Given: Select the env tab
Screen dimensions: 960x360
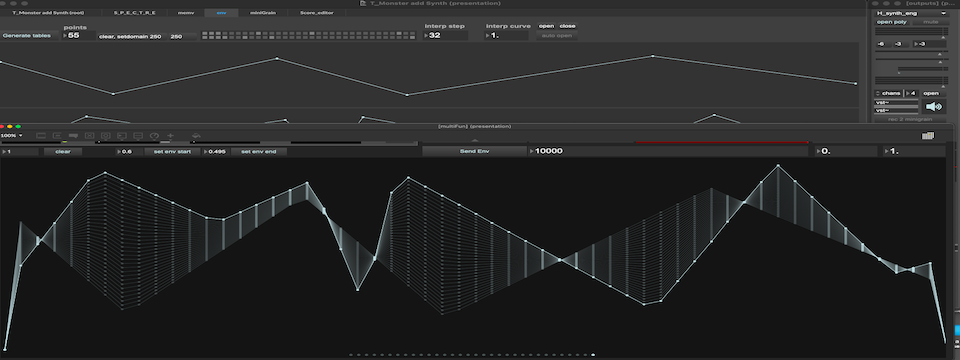Looking at the screenshot, I should coord(221,12).
